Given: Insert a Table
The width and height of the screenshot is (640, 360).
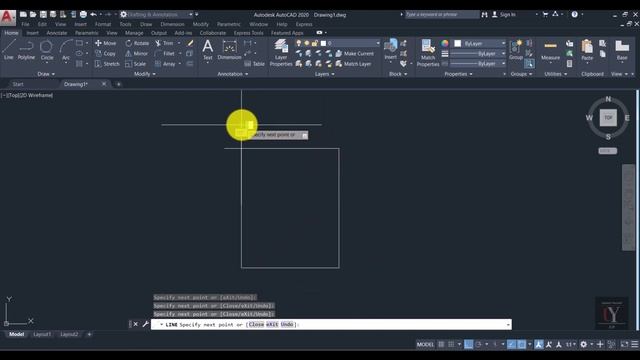Looking at the screenshot, I should click(x=255, y=64).
